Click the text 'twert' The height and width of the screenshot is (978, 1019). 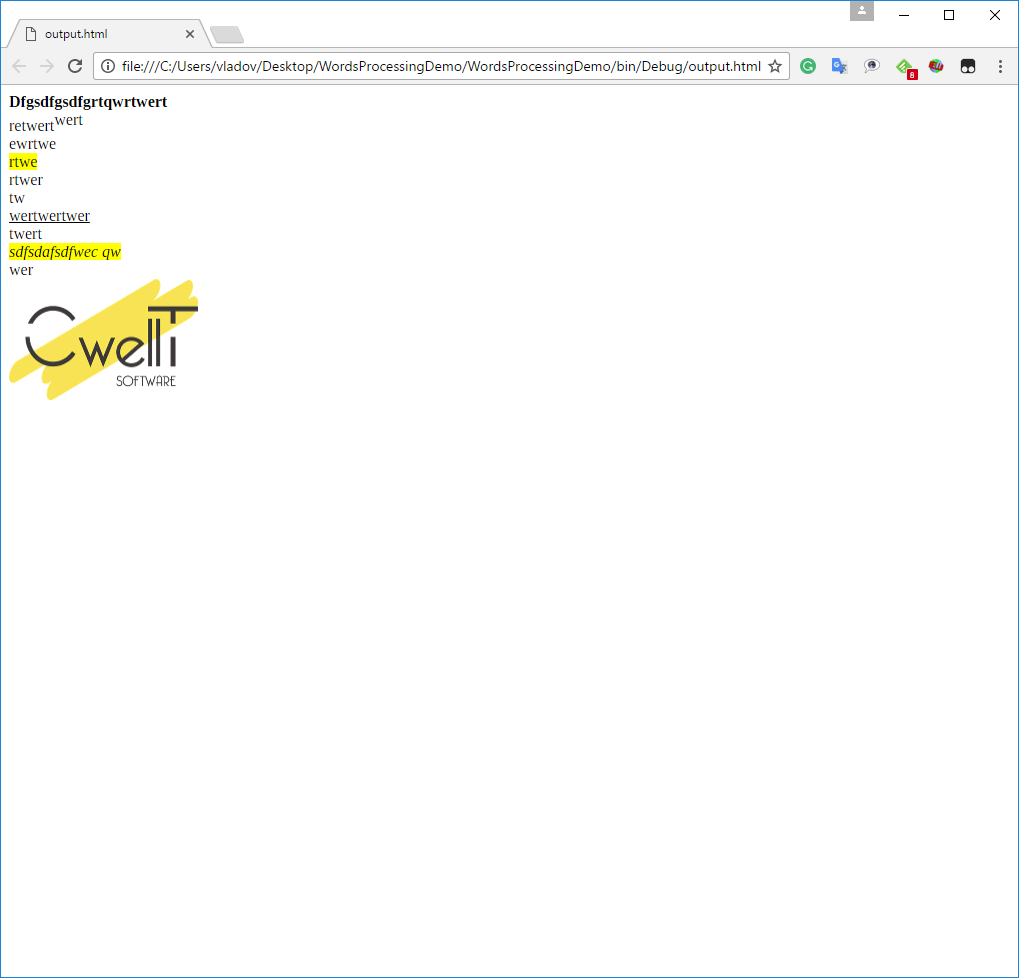[25, 234]
